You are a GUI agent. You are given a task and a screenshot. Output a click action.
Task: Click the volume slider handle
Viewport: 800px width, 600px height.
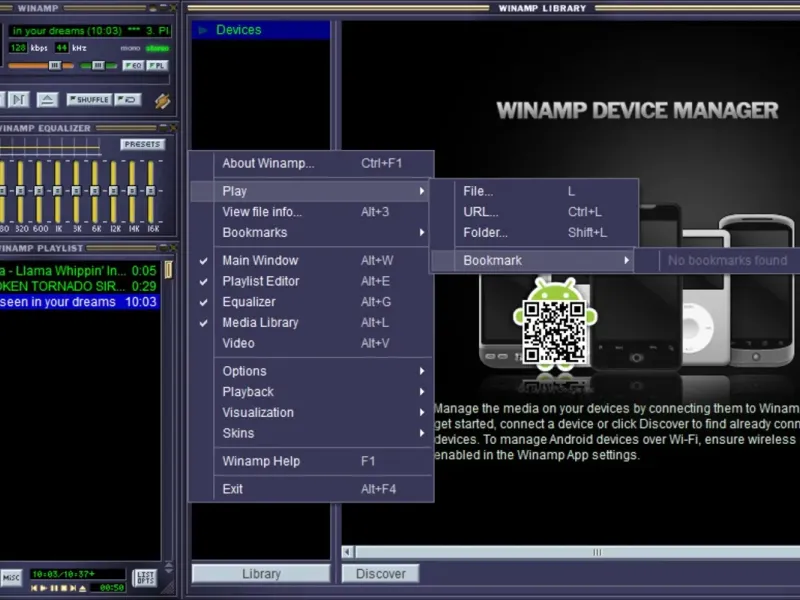click(55, 65)
